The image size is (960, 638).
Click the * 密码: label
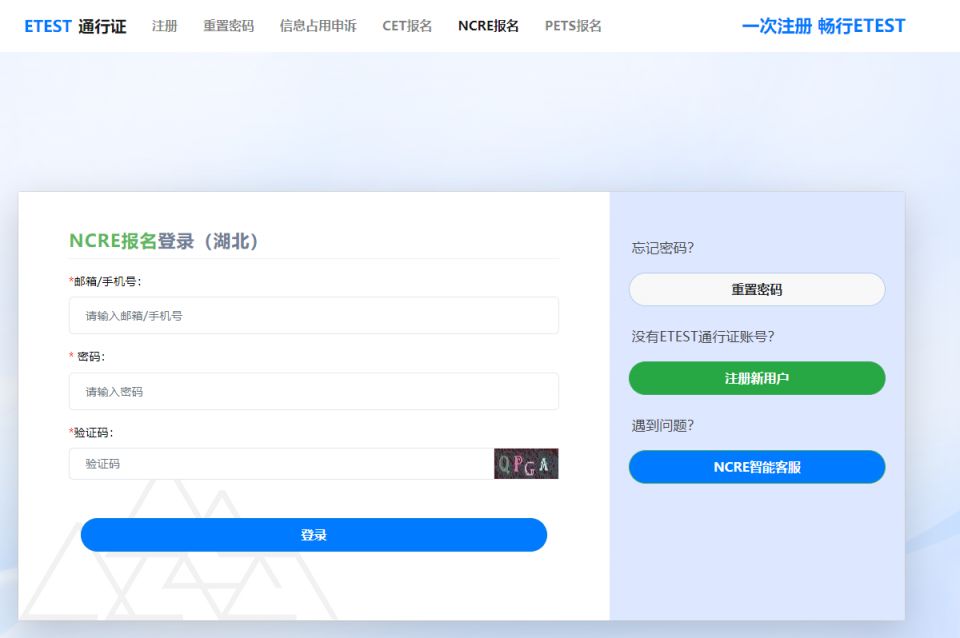(x=87, y=356)
